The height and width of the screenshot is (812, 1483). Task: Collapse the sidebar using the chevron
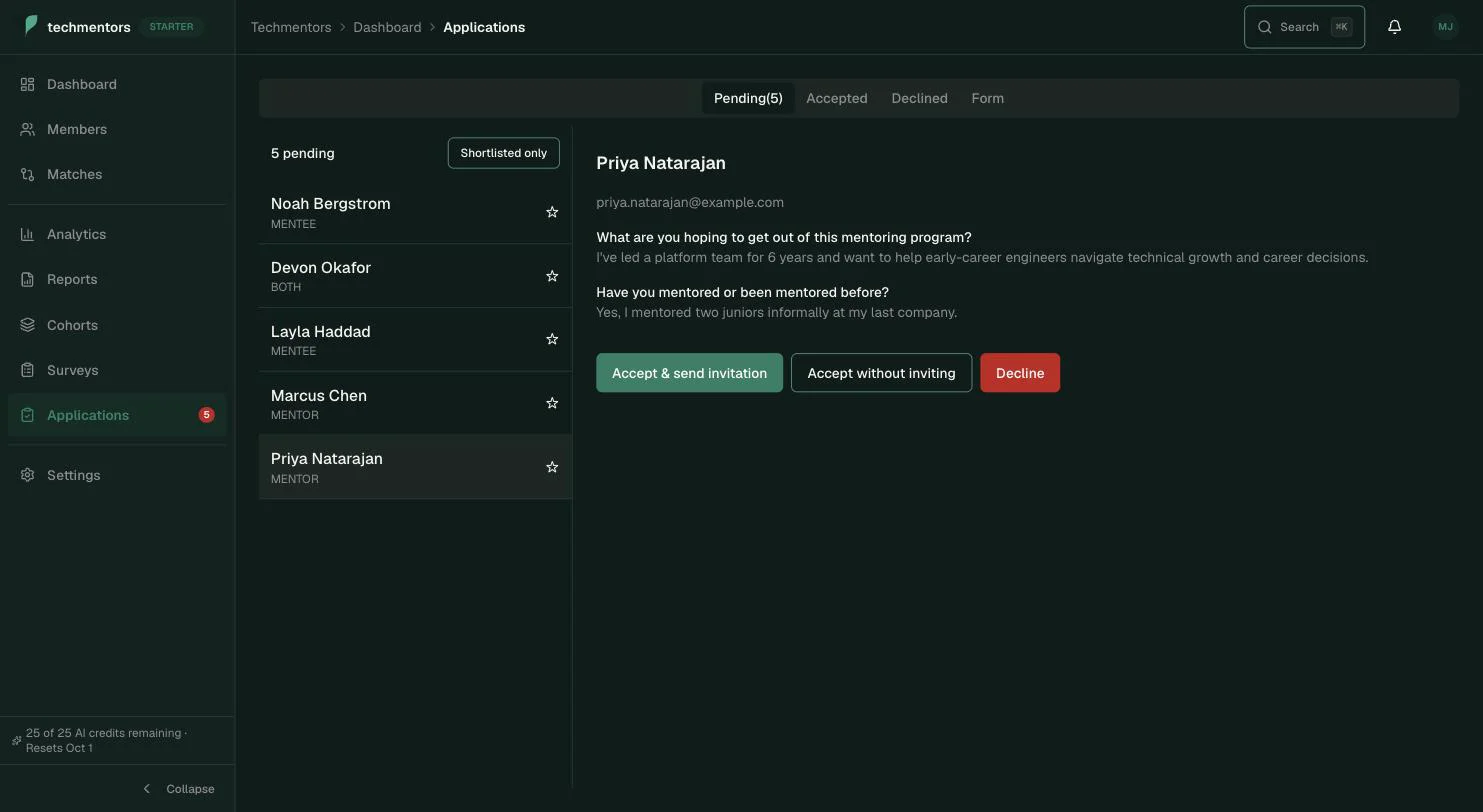pos(147,789)
